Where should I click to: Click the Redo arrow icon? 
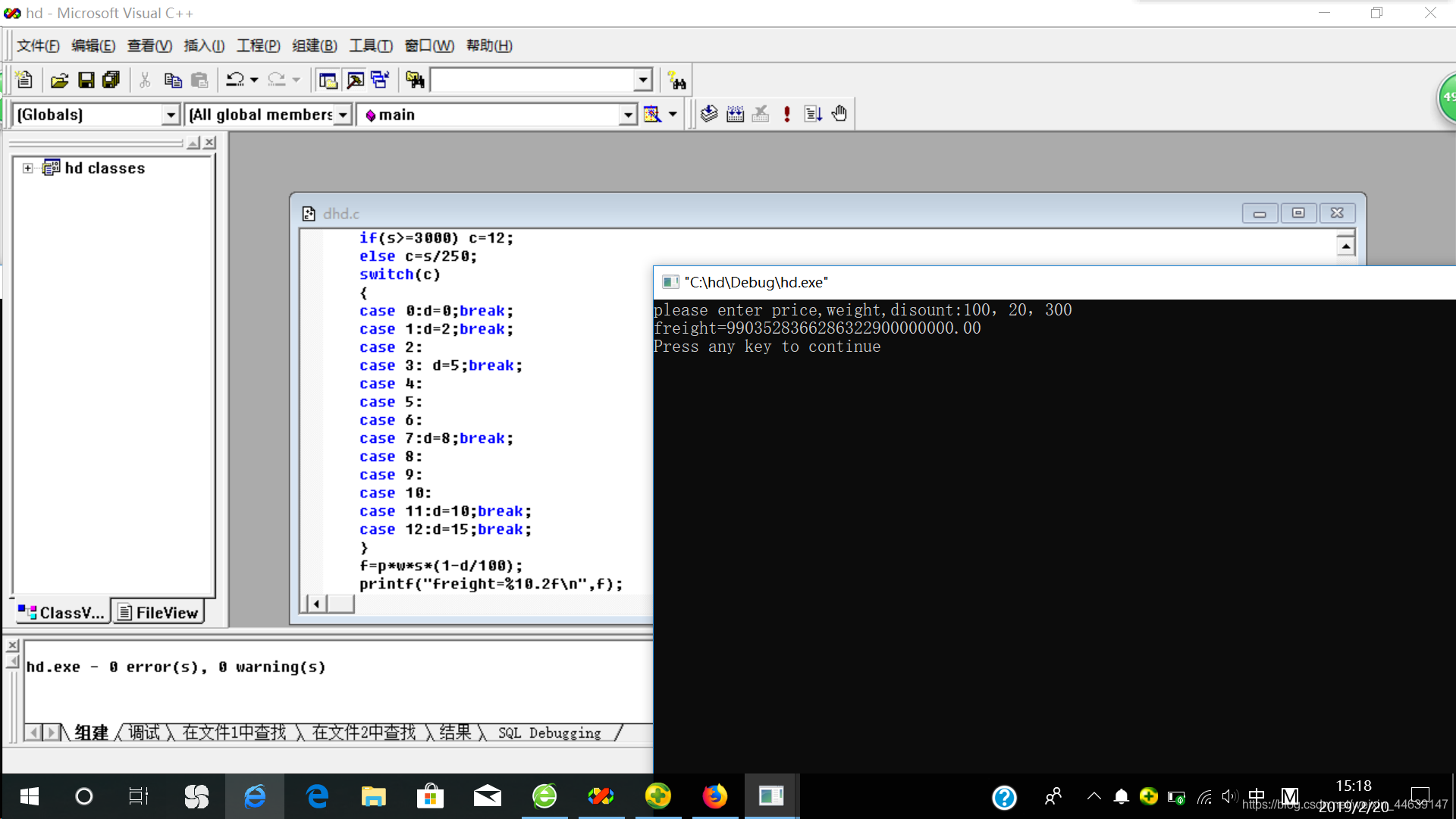[x=277, y=80]
